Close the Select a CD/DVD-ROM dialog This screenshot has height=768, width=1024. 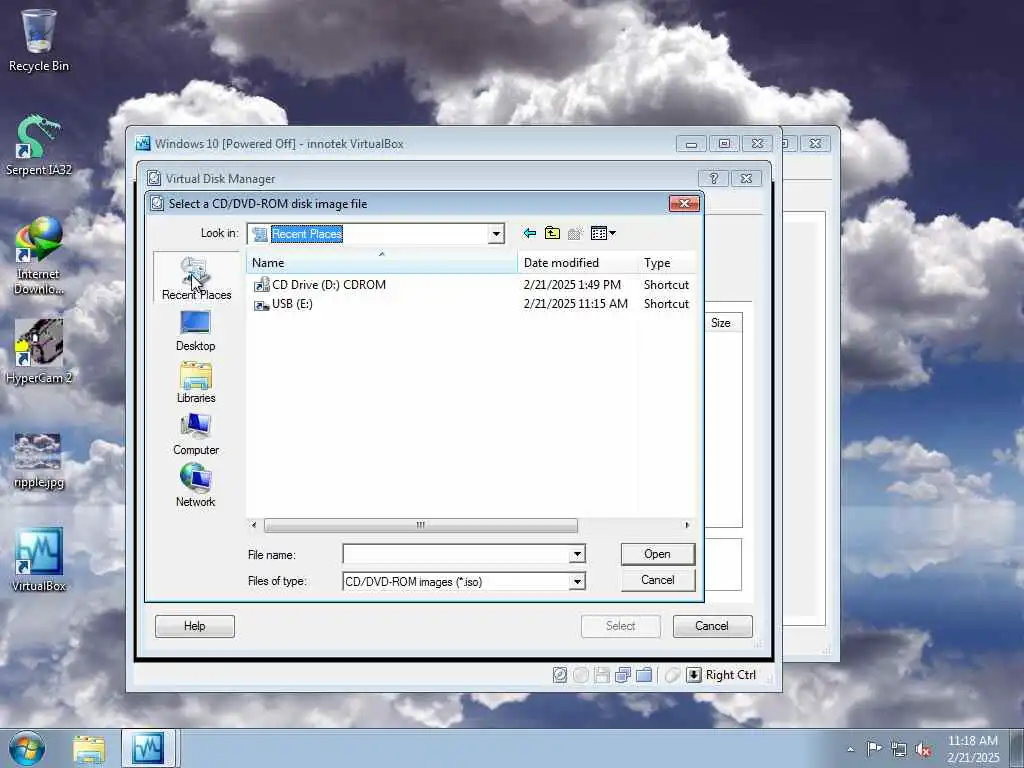pos(684,204)
